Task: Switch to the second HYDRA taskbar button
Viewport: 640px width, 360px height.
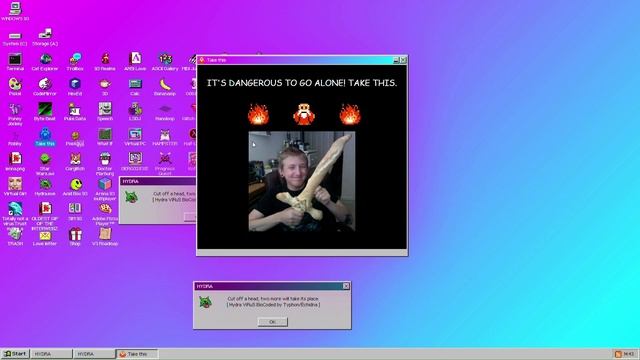Action: pyautogui.click(x=94, y=354)
